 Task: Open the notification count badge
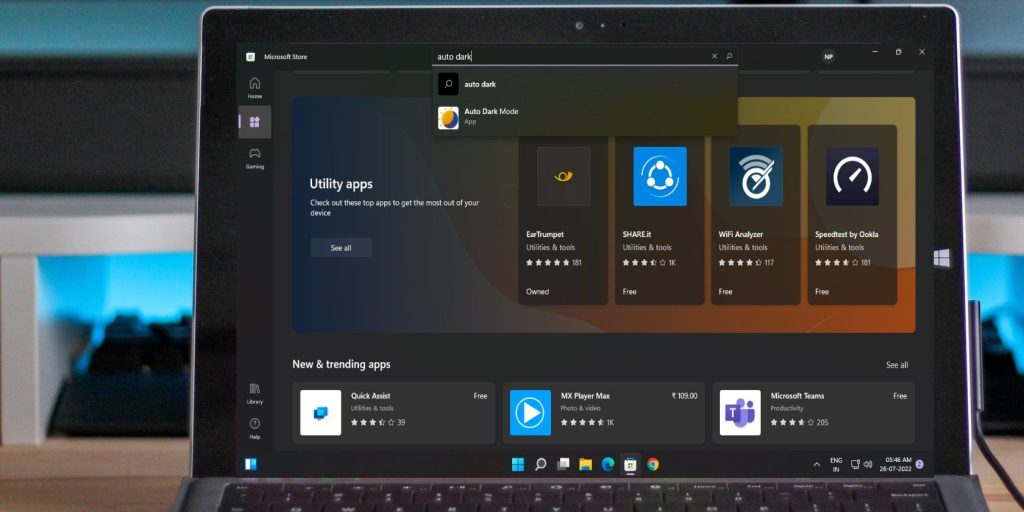tap(920, 464)
